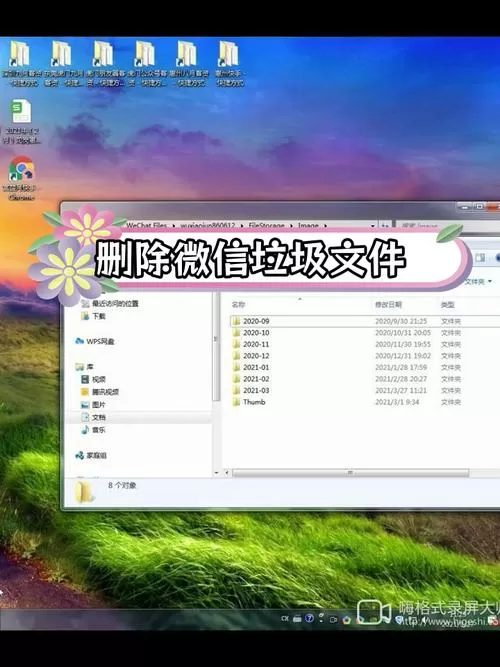500x667 pixels.
Task: Click Image in the address path
Action: point(308,225)
